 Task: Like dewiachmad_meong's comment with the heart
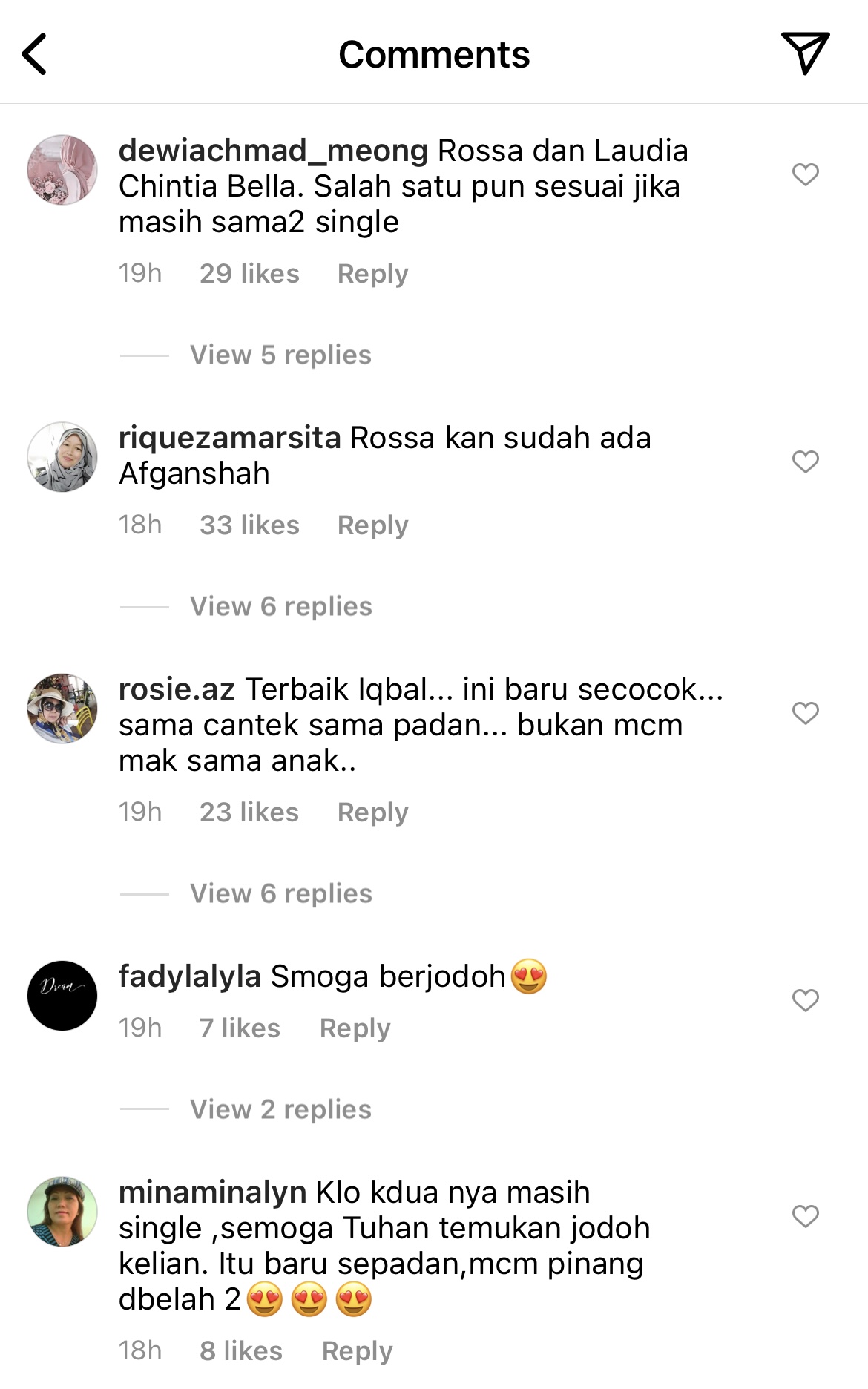click(805, 174)
